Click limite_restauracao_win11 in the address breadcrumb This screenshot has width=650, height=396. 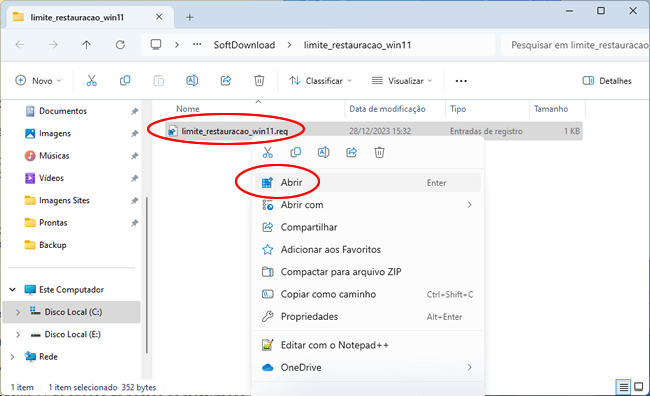coord(357,45)
